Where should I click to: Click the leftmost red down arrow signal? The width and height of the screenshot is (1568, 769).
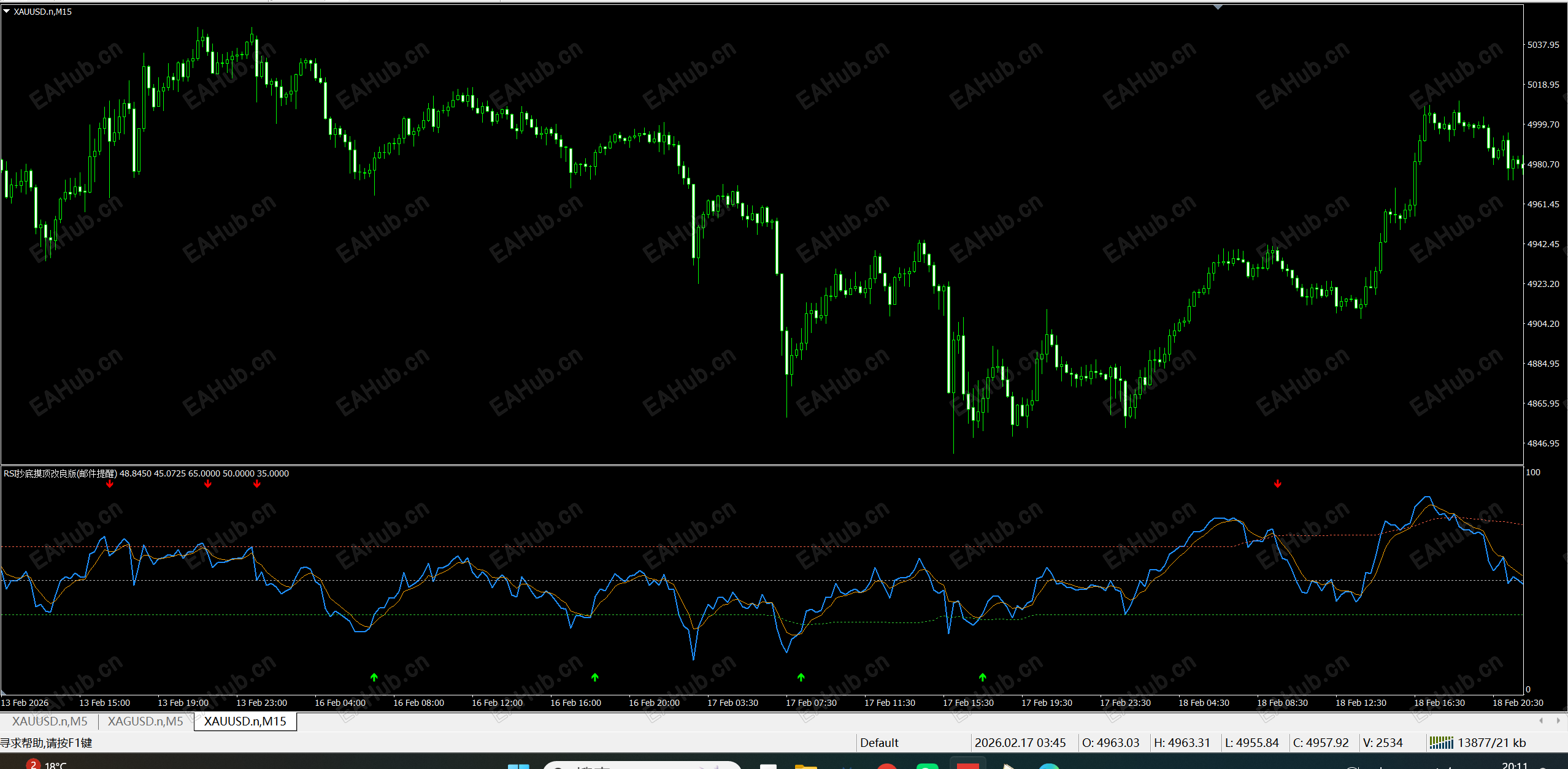click(x=110, y=484)
